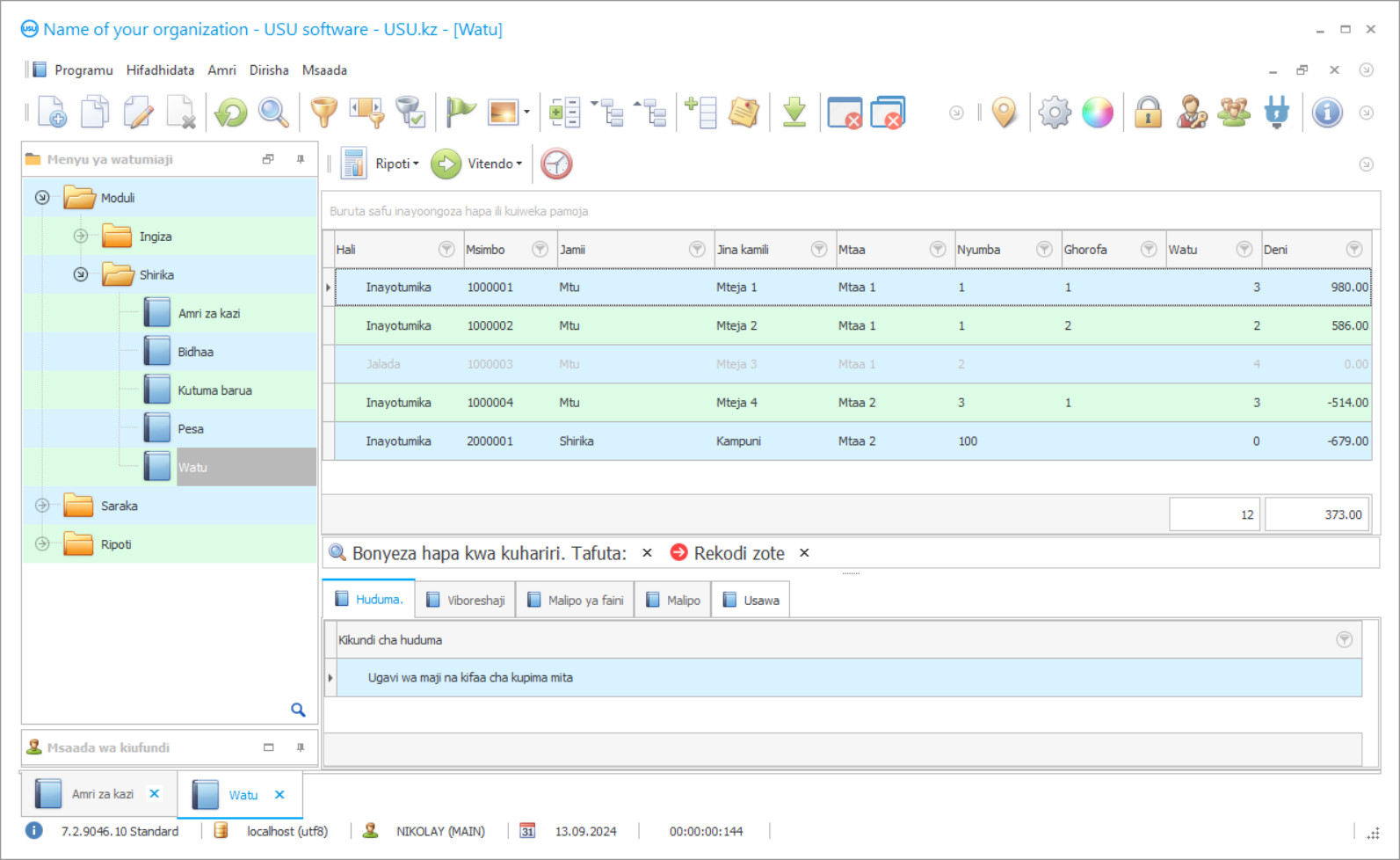Viewport: 1400px width, 860px height.
Task: Click the picture thumbnail toolbar icon
Action: tap(504, 113)
